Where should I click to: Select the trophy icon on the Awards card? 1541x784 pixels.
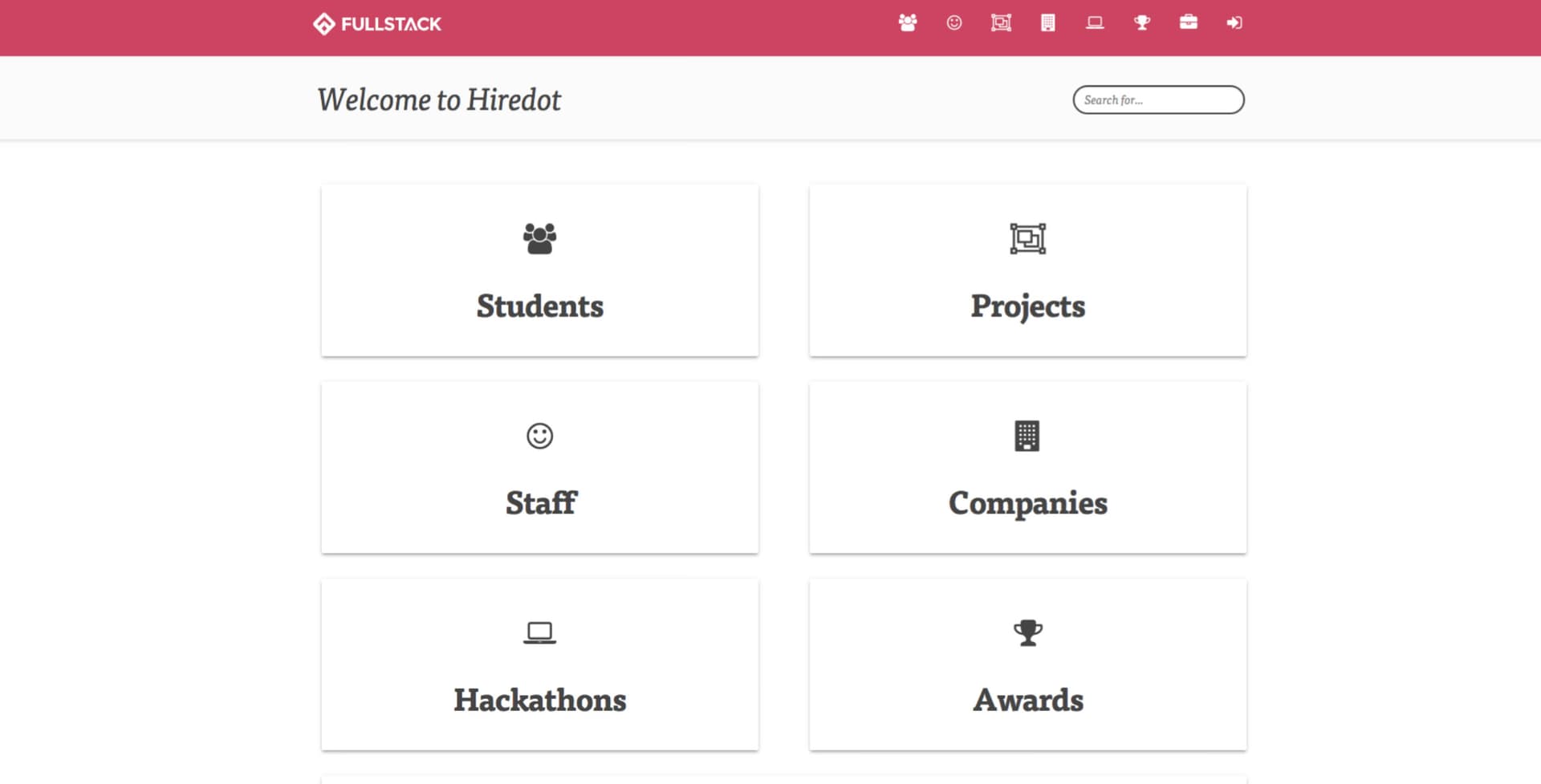tap(1027, 632)
